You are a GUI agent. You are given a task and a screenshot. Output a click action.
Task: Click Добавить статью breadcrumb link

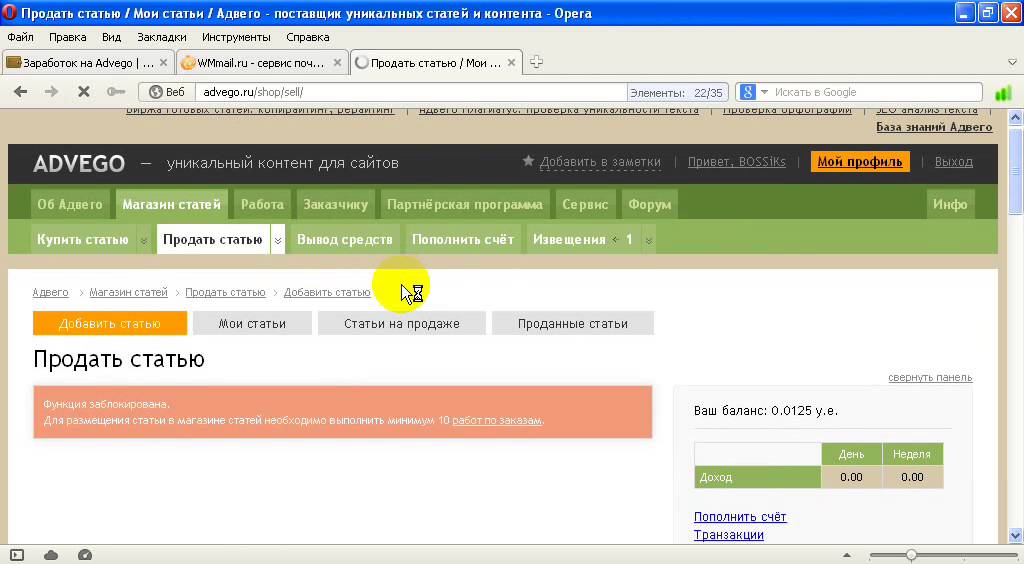[x=327, y=292]
